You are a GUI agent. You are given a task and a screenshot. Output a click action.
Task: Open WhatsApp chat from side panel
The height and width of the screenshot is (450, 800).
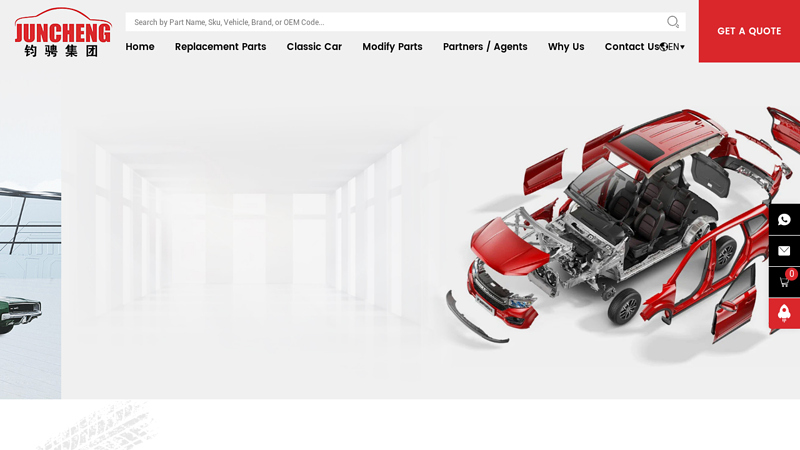pos(784,219)
